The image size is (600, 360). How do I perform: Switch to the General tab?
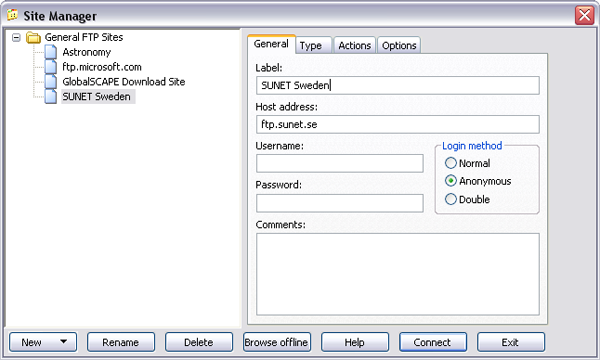[x=271, y=44]
